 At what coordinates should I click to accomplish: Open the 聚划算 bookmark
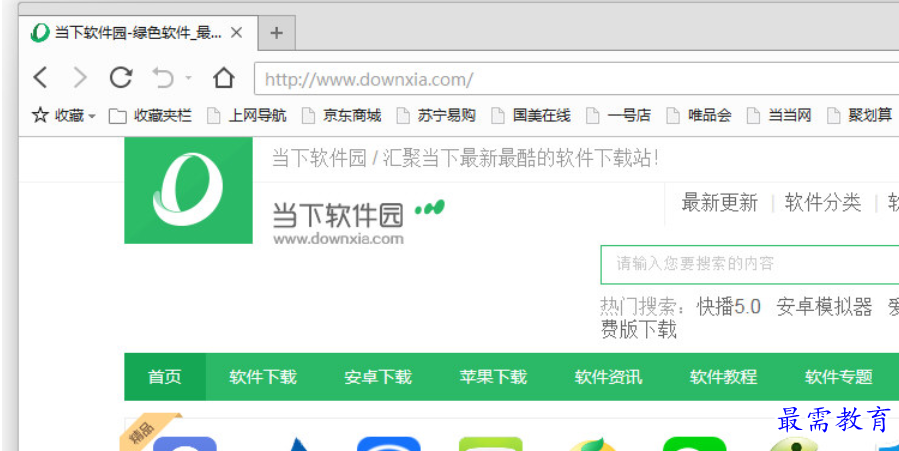(x=859, y=116)
